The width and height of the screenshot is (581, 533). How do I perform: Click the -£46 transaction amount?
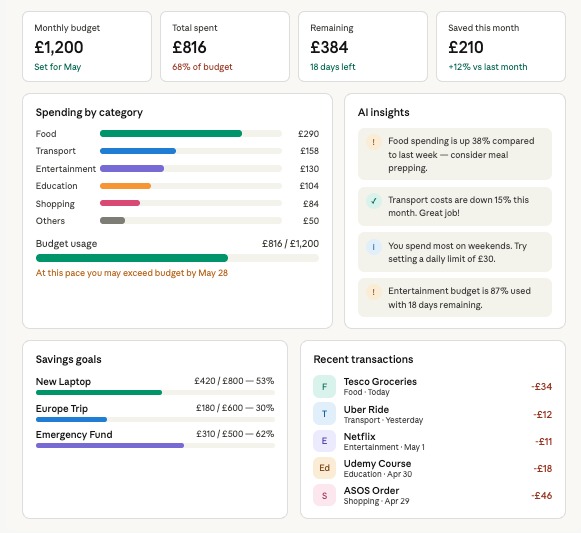tap(541, 496)
